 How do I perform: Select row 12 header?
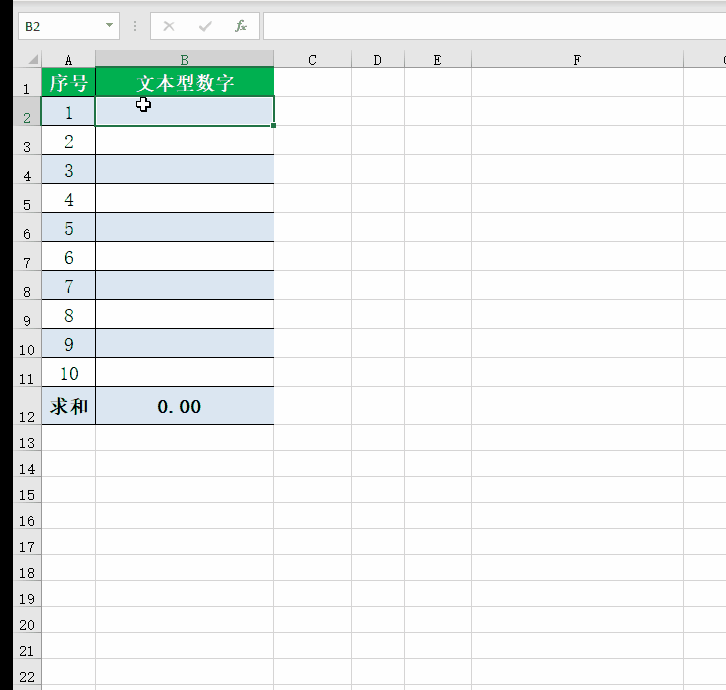[27, 406]
